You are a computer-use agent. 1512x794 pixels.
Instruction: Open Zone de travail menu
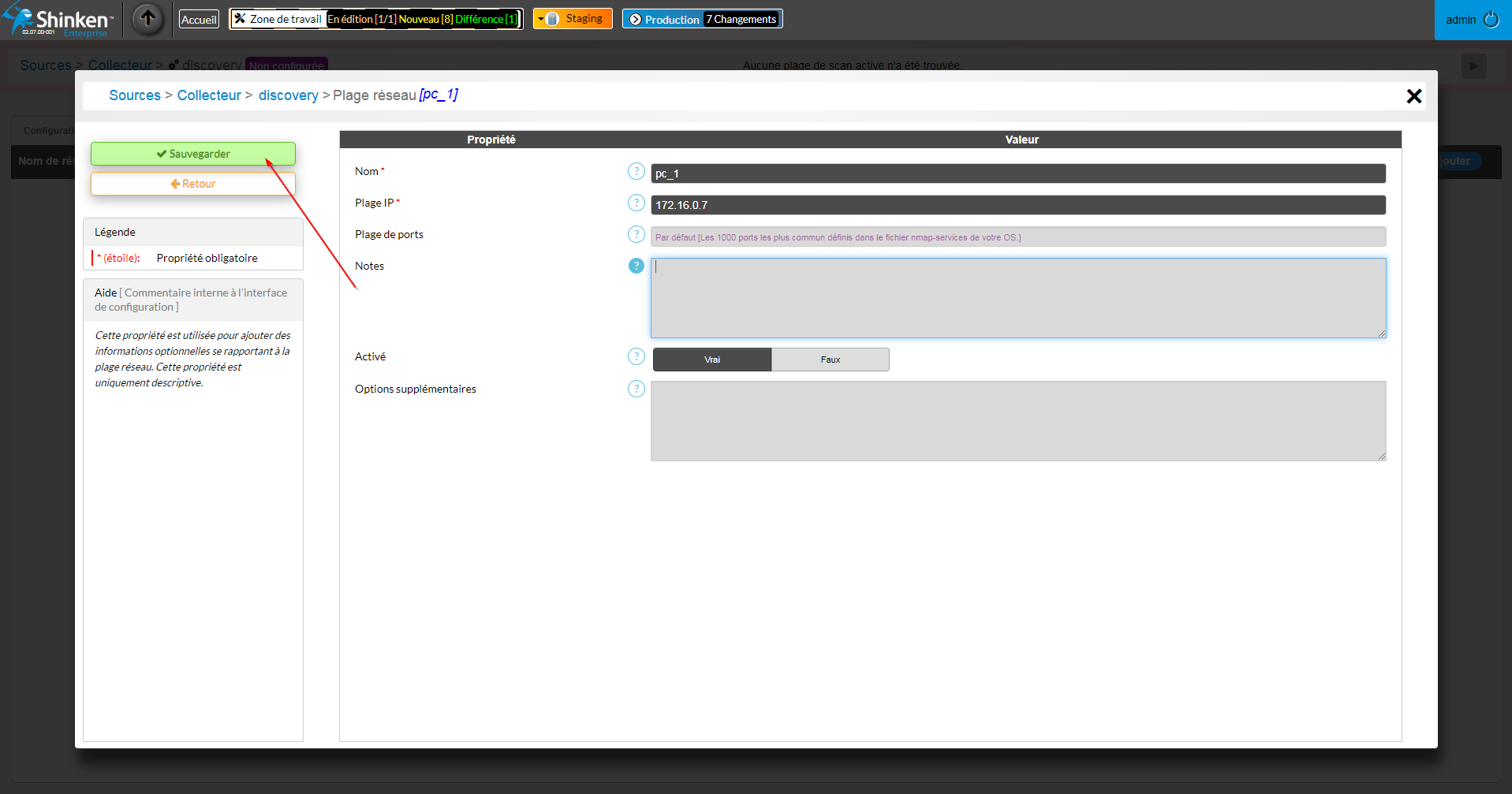click(x=278, y=19)
